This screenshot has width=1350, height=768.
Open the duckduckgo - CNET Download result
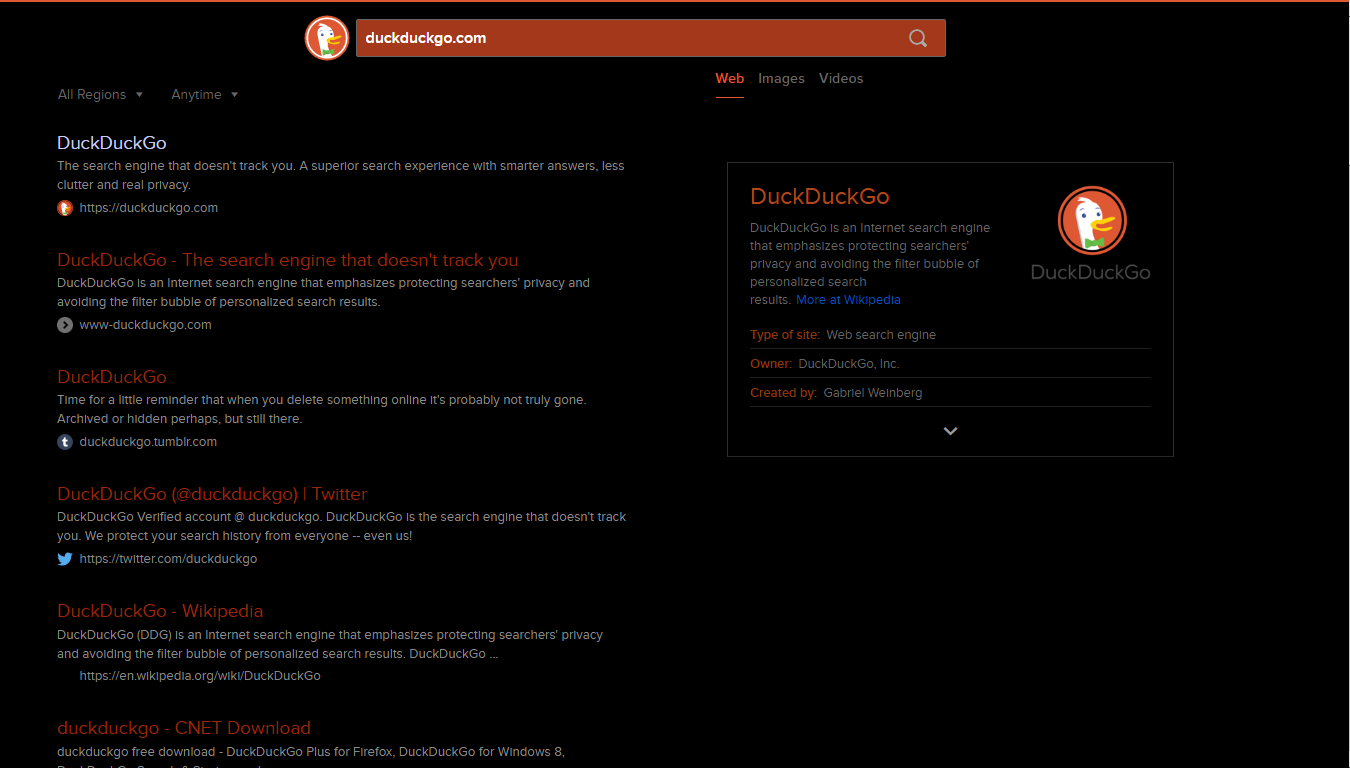tap(184, 728)
